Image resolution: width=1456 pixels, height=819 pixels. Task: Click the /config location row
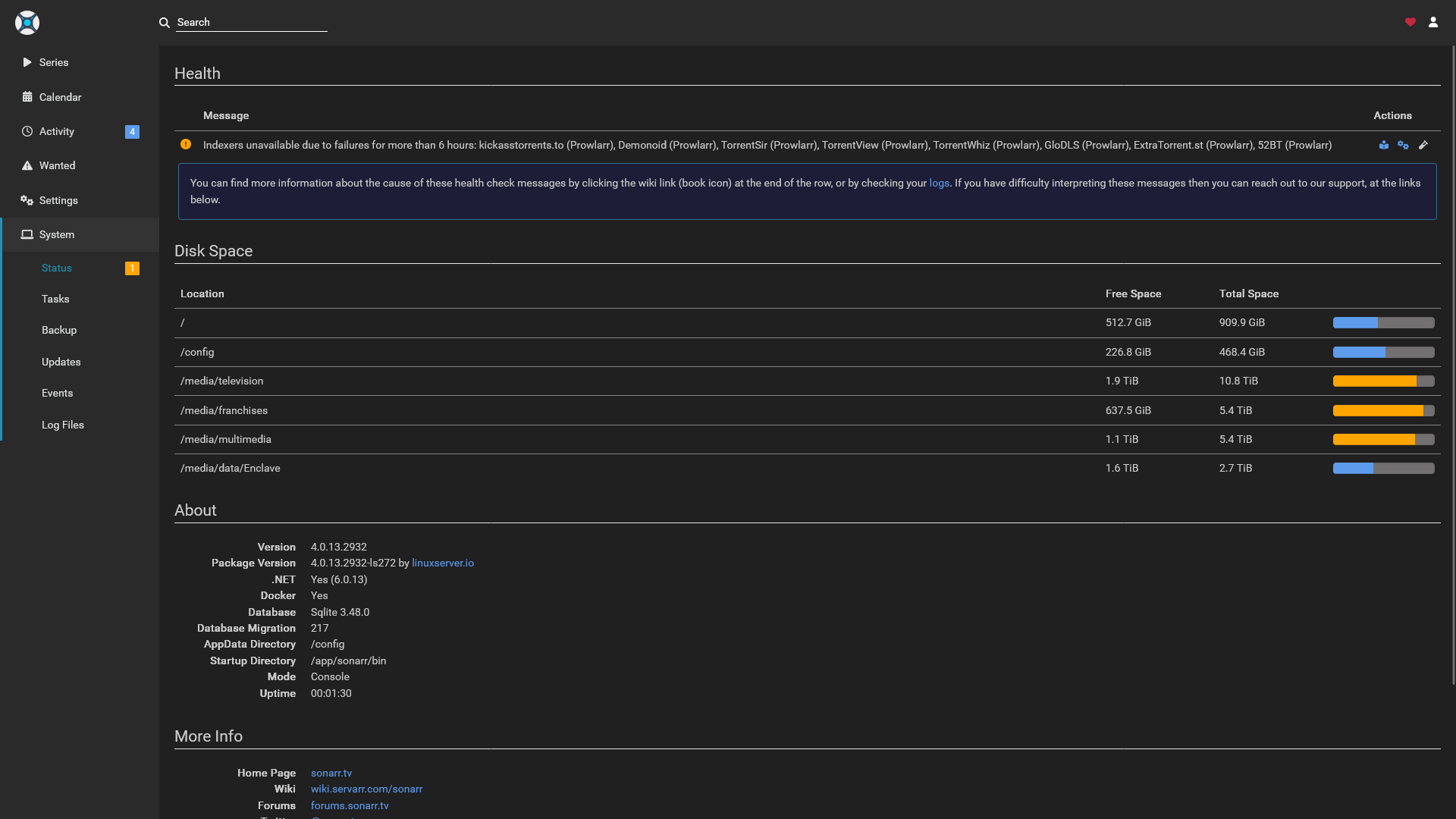click(x=807, y=352)
